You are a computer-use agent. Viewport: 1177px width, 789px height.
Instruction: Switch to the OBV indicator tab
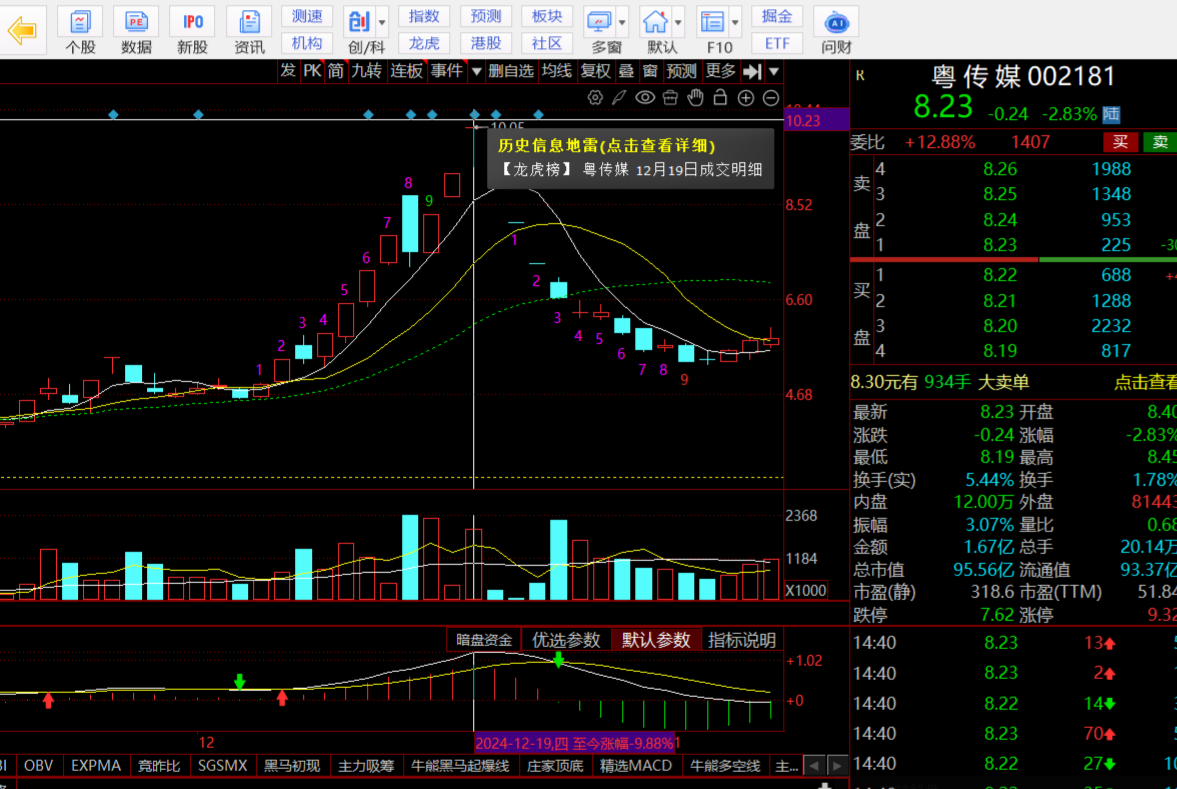38,766
